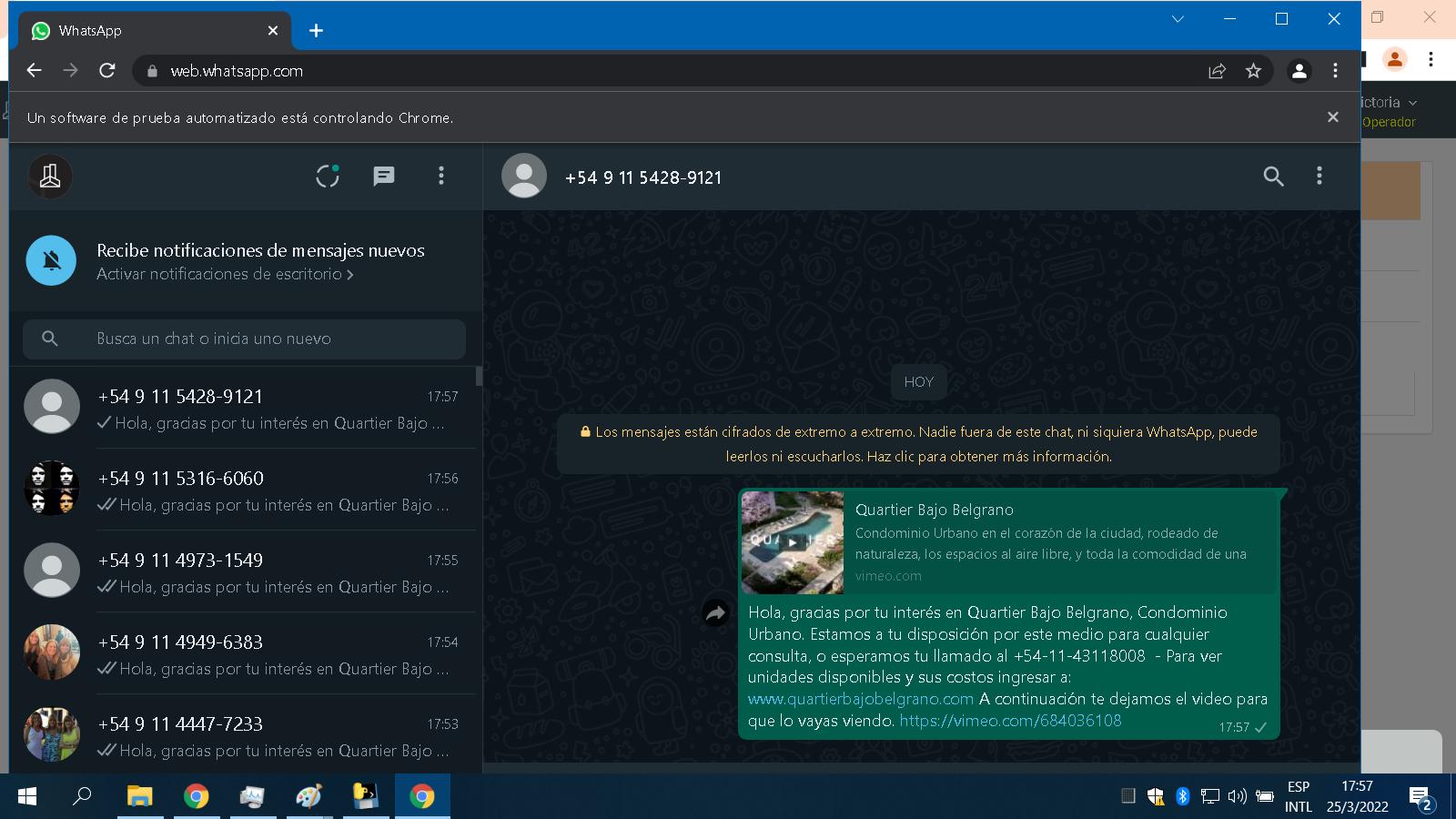Switch ESP INTL keyboard language
Screen dimensions: 1456x819
coord(1299,796)
